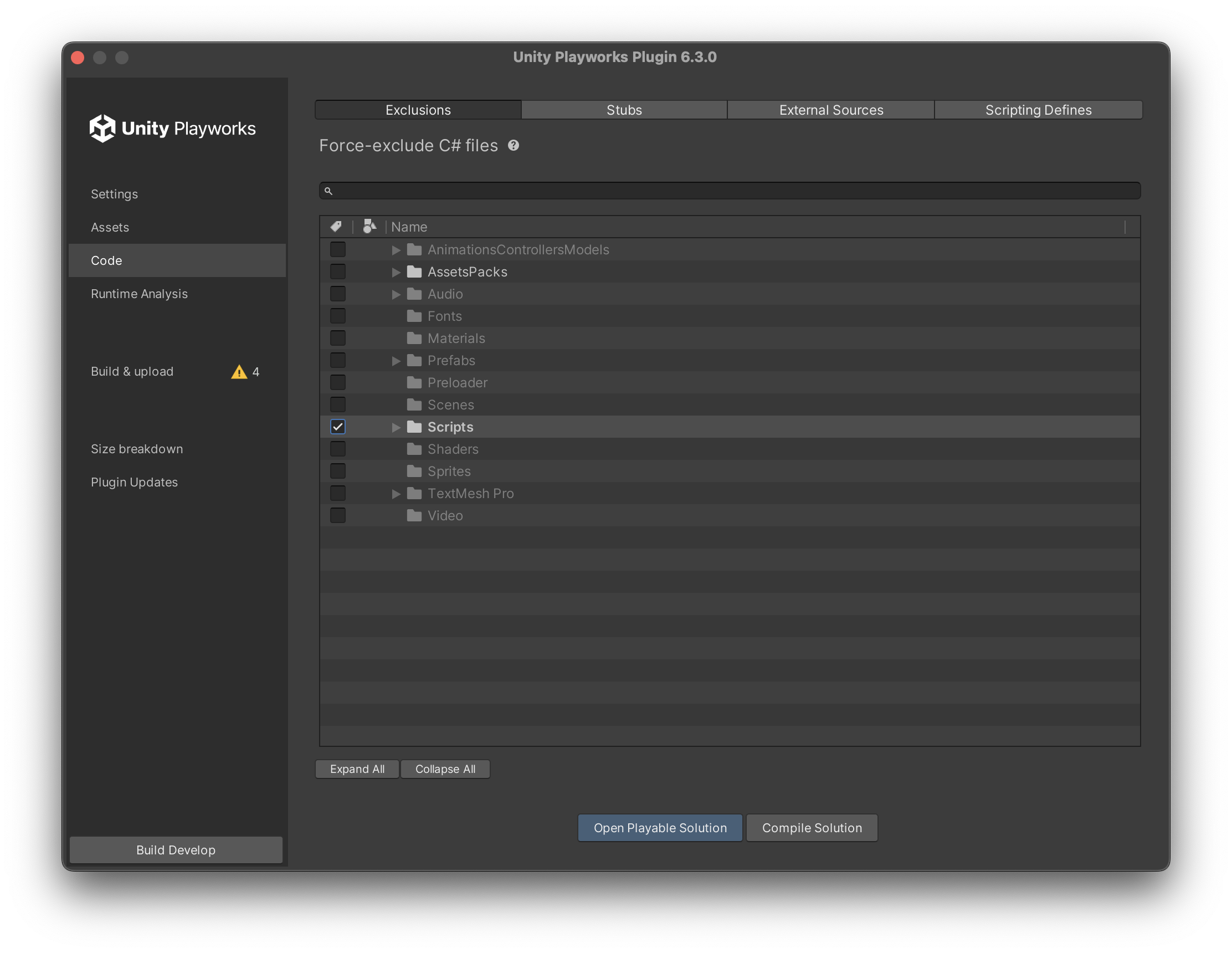Switch to the Exclusions tab
Screen dimensions: 1232x953
coord(418,110)
